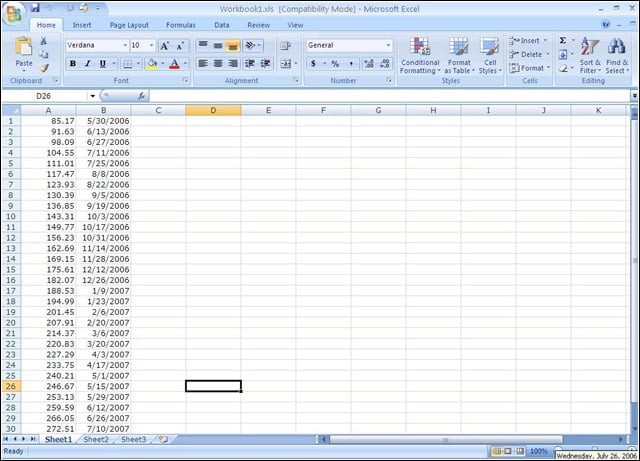Center text horizontally in cell
640x461 pixels.
coord(218,63)
